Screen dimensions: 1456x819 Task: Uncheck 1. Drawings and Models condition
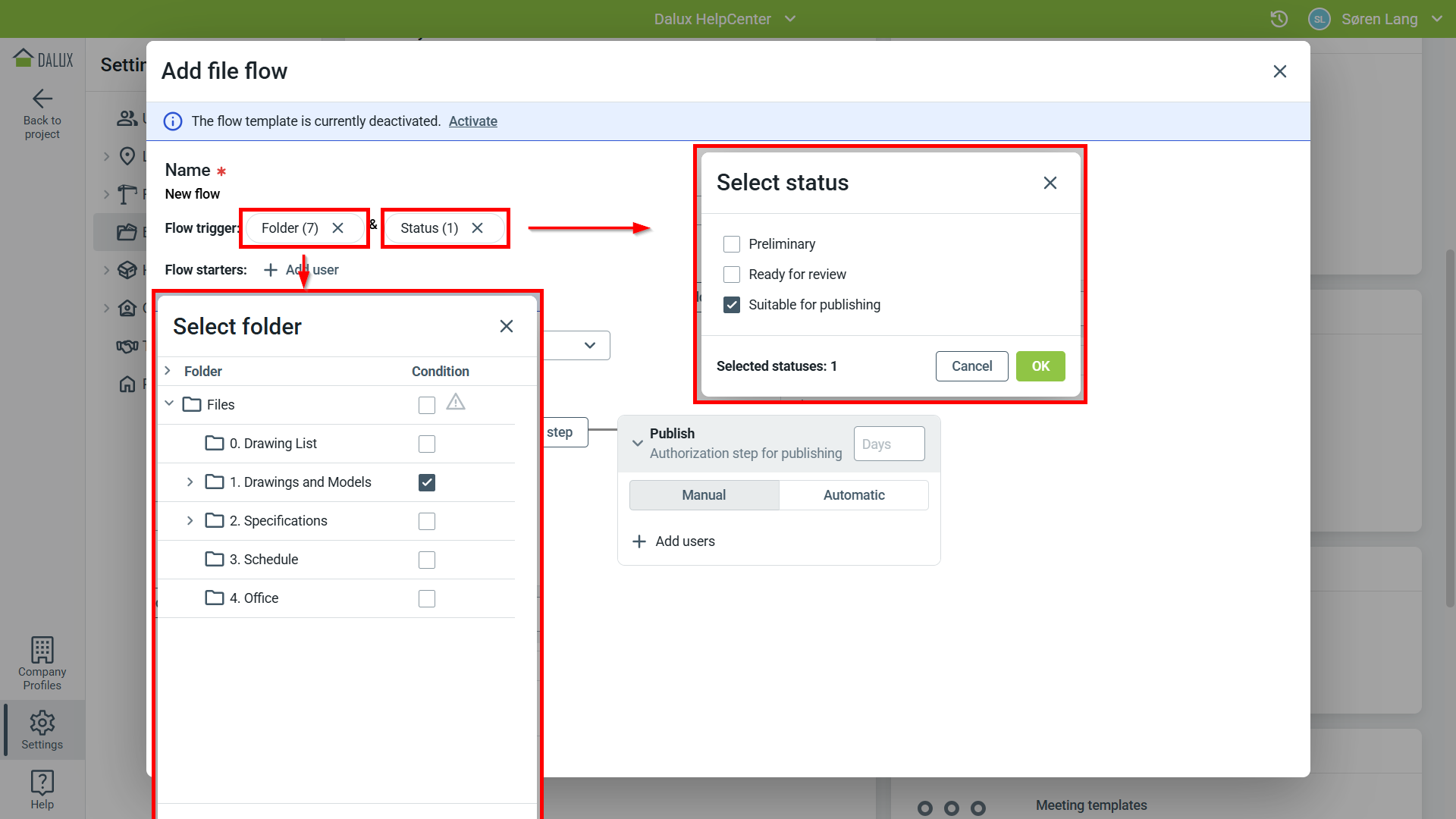tap(427, 482)
